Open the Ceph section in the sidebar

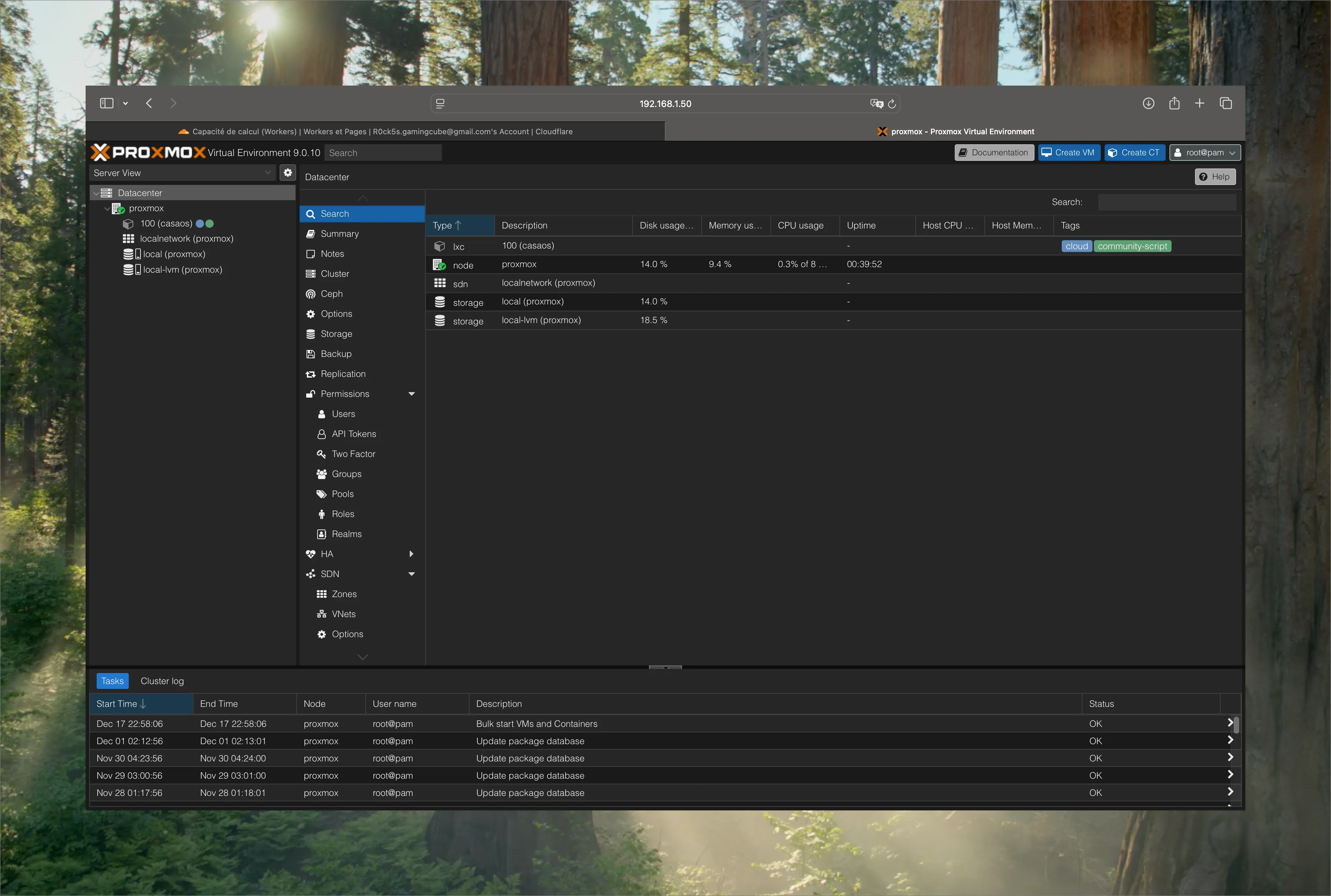331,294
